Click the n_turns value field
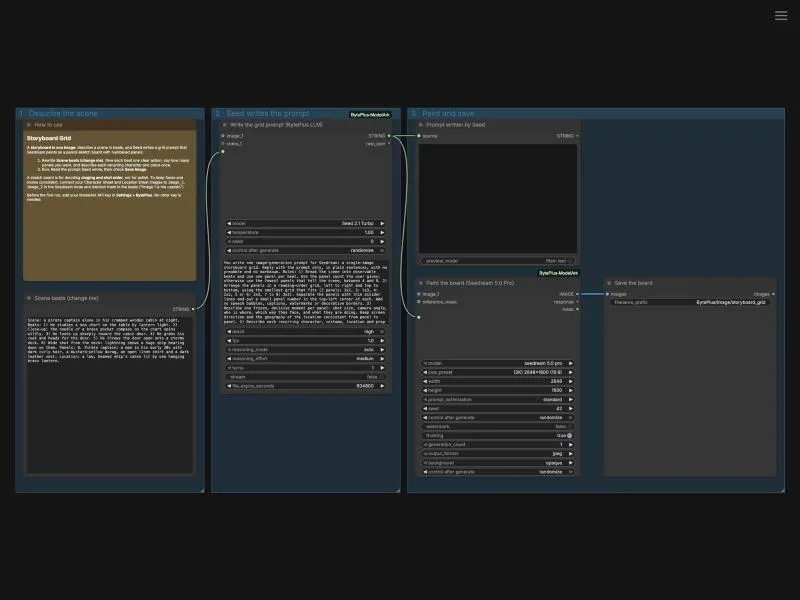This screenshot has height=600, width=800. (305, 368)
